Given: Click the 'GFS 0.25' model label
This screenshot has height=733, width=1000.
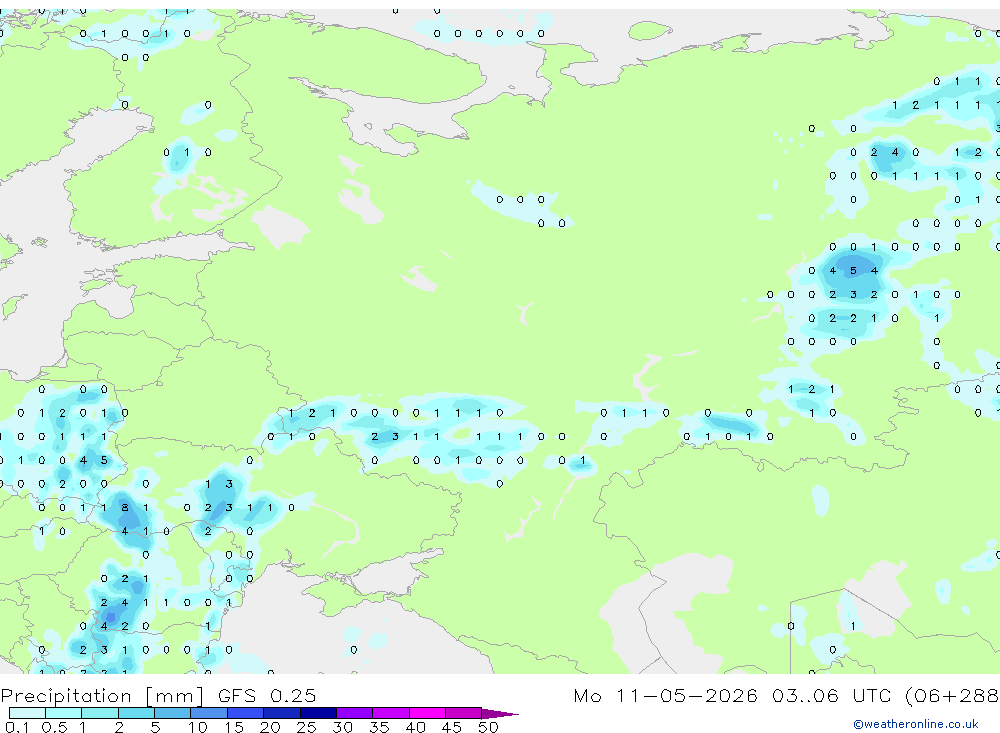Looking at the screenshot, I should click(267, 695).
